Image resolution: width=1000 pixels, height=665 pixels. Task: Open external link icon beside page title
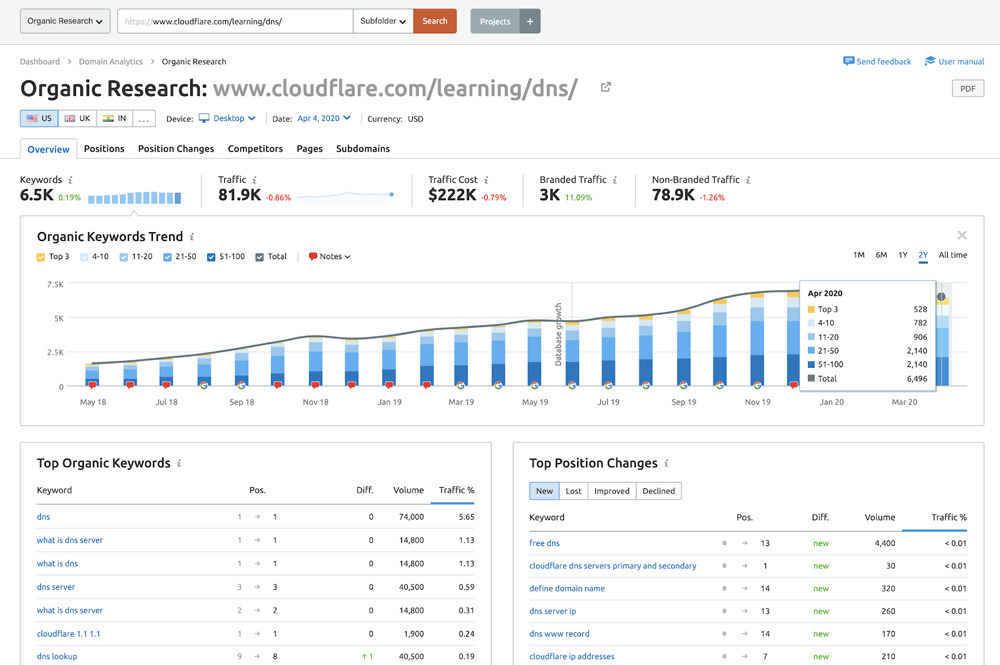coord(606,87)
